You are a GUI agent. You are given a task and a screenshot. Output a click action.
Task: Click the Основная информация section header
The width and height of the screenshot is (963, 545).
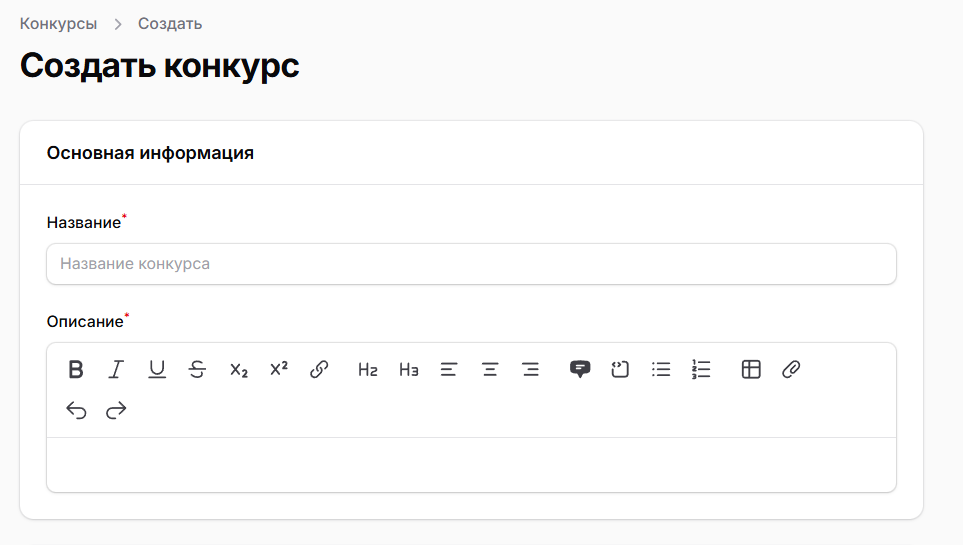click(150, 153)
